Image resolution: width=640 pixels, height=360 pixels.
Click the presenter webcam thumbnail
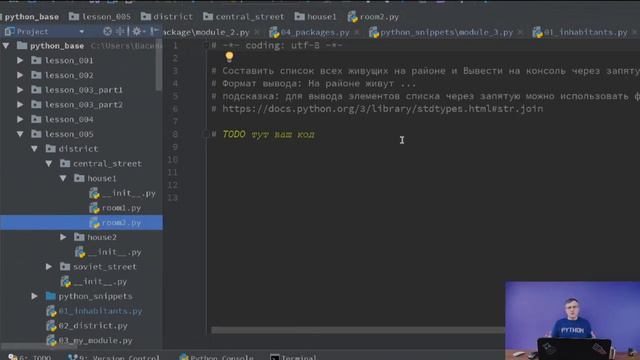pos(572,320)
